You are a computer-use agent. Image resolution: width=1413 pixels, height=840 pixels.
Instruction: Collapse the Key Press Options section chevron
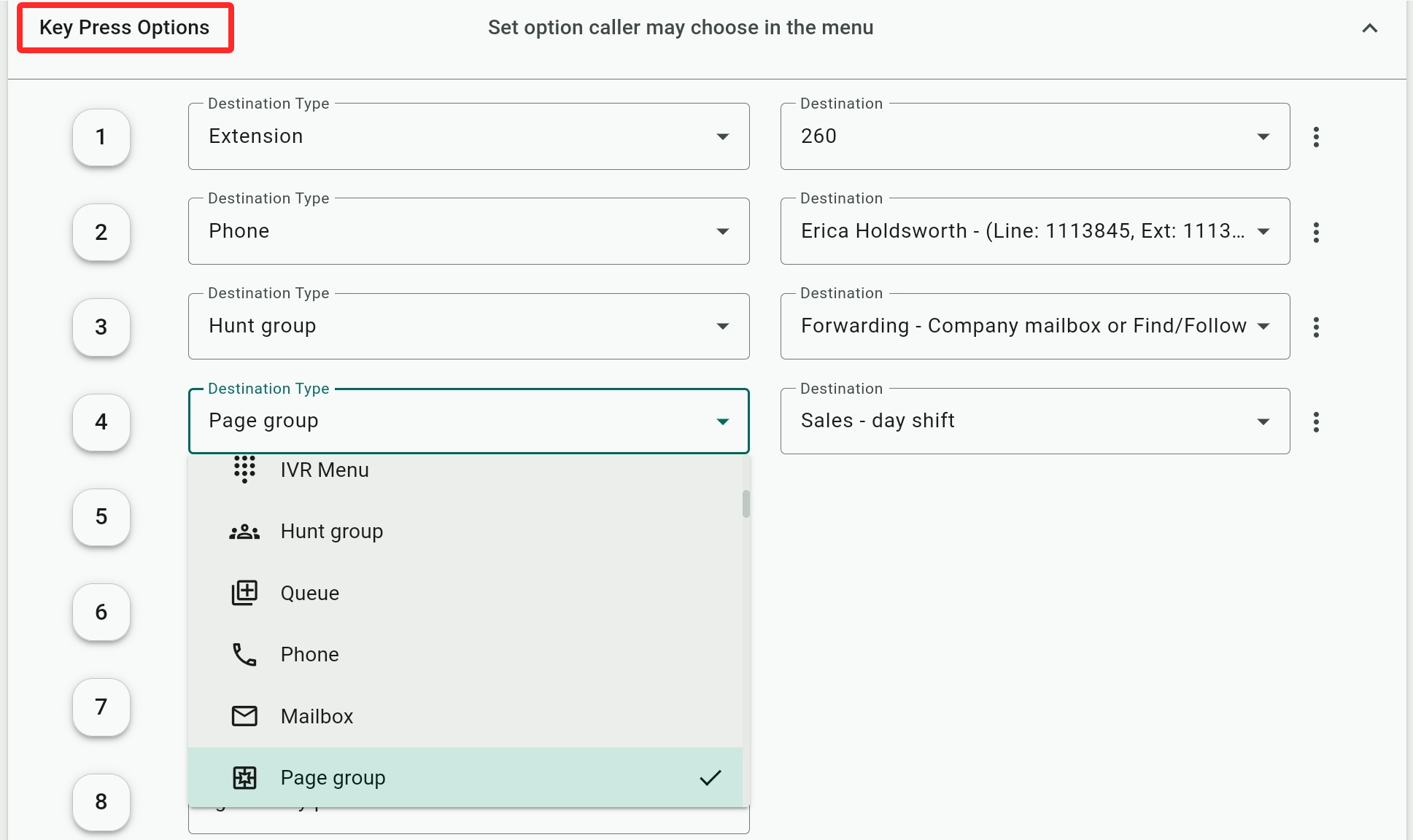tap(1369, 28)
